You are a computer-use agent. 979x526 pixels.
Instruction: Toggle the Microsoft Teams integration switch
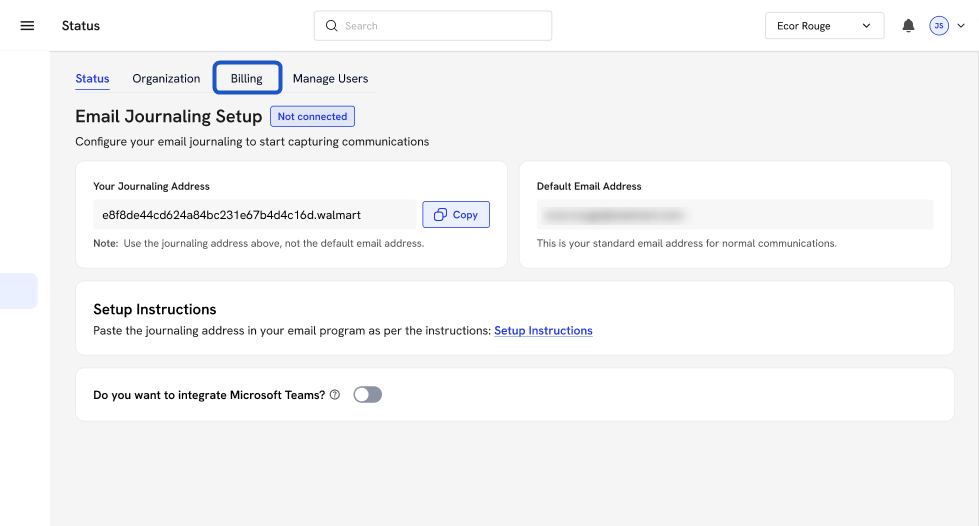[368, 395]
